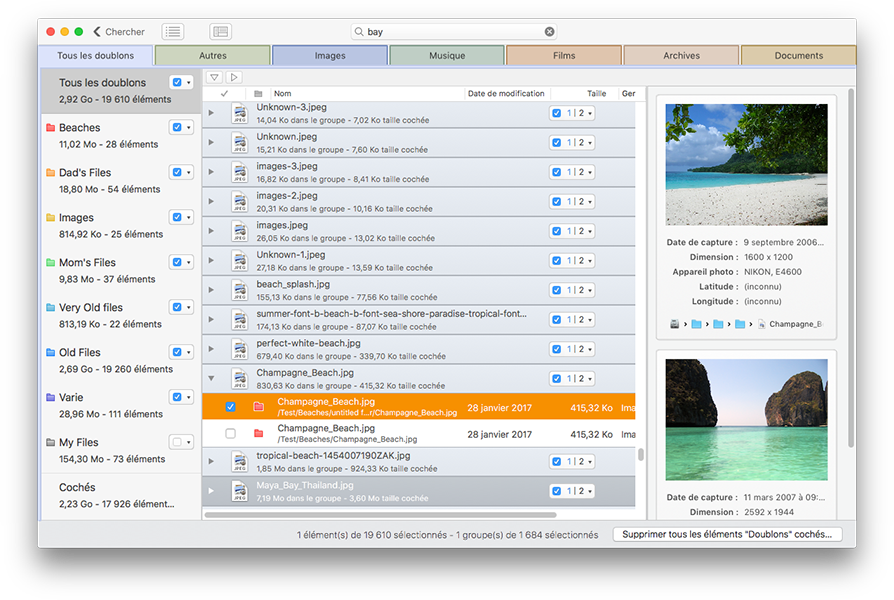Click the yellow Images folder icon in sidebar
Viewport: 894px width, 600px height.
pos(50,217)
